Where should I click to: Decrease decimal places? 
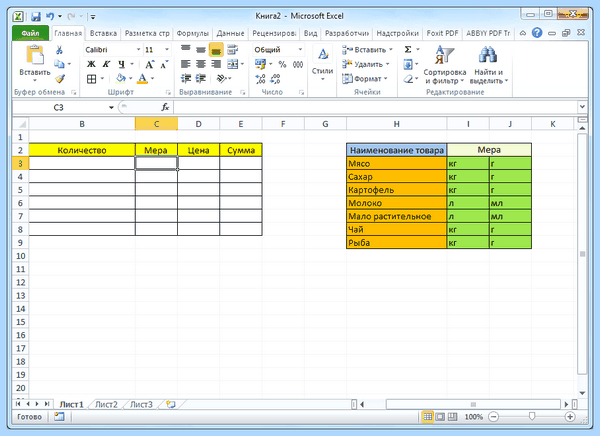276,79
